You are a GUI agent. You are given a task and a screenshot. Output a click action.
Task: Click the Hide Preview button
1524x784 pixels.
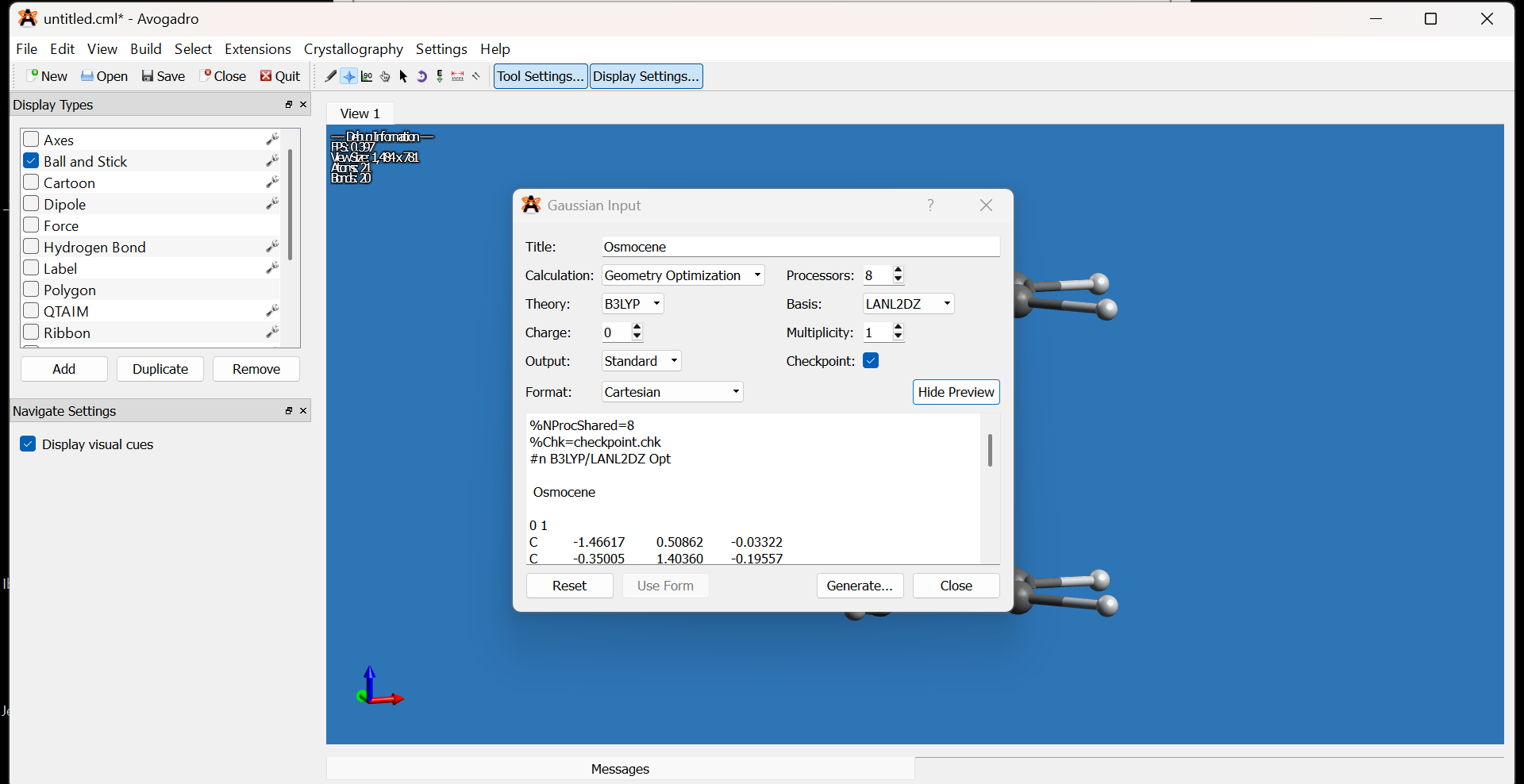click(956, 392)
